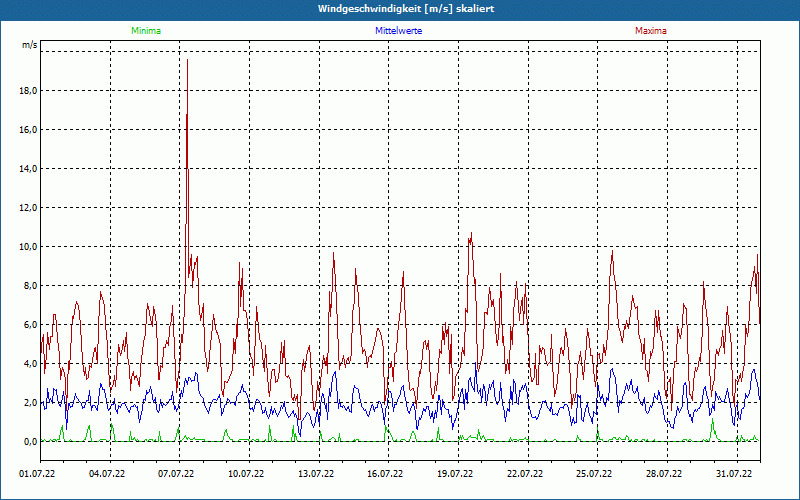800x500 pixels.
Task: Click the 0,0 y-axis value
Action: point(31,441)
